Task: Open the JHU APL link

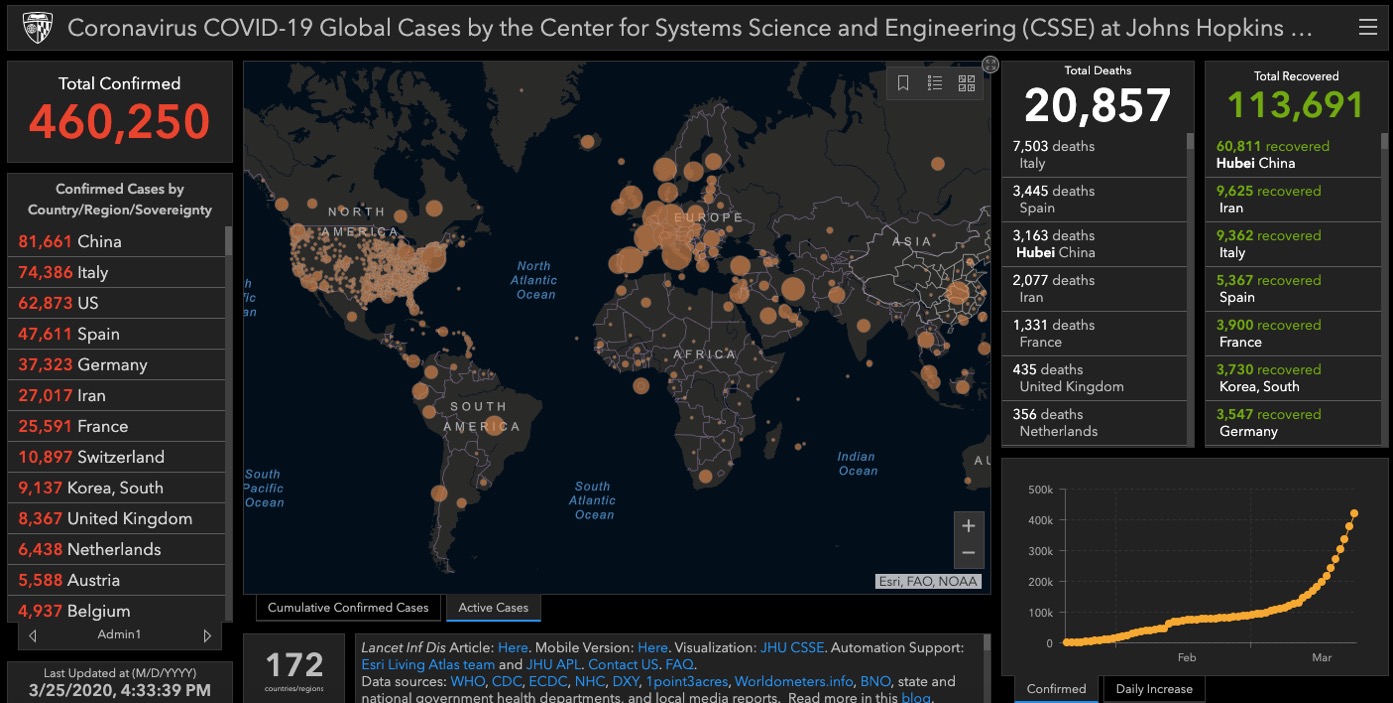Action: 553,664
